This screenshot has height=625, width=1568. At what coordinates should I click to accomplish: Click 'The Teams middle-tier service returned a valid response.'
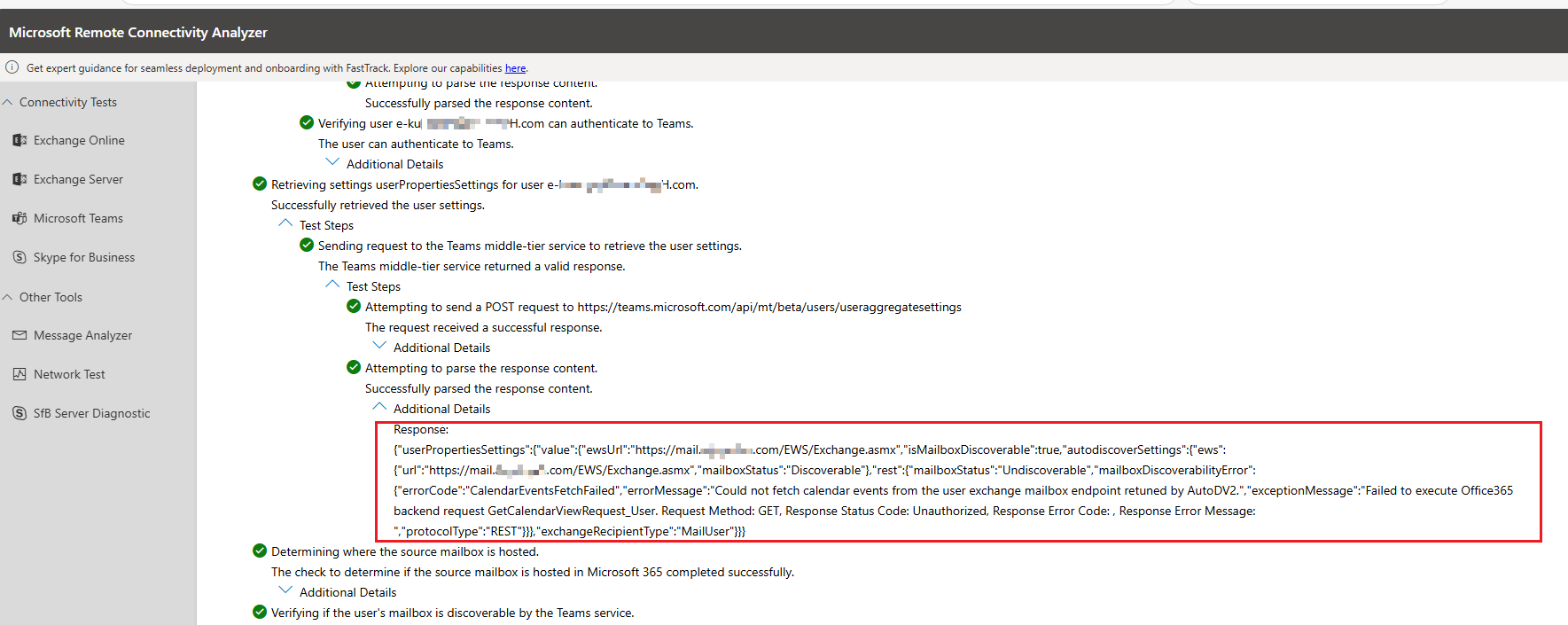(x=472, y=266)
